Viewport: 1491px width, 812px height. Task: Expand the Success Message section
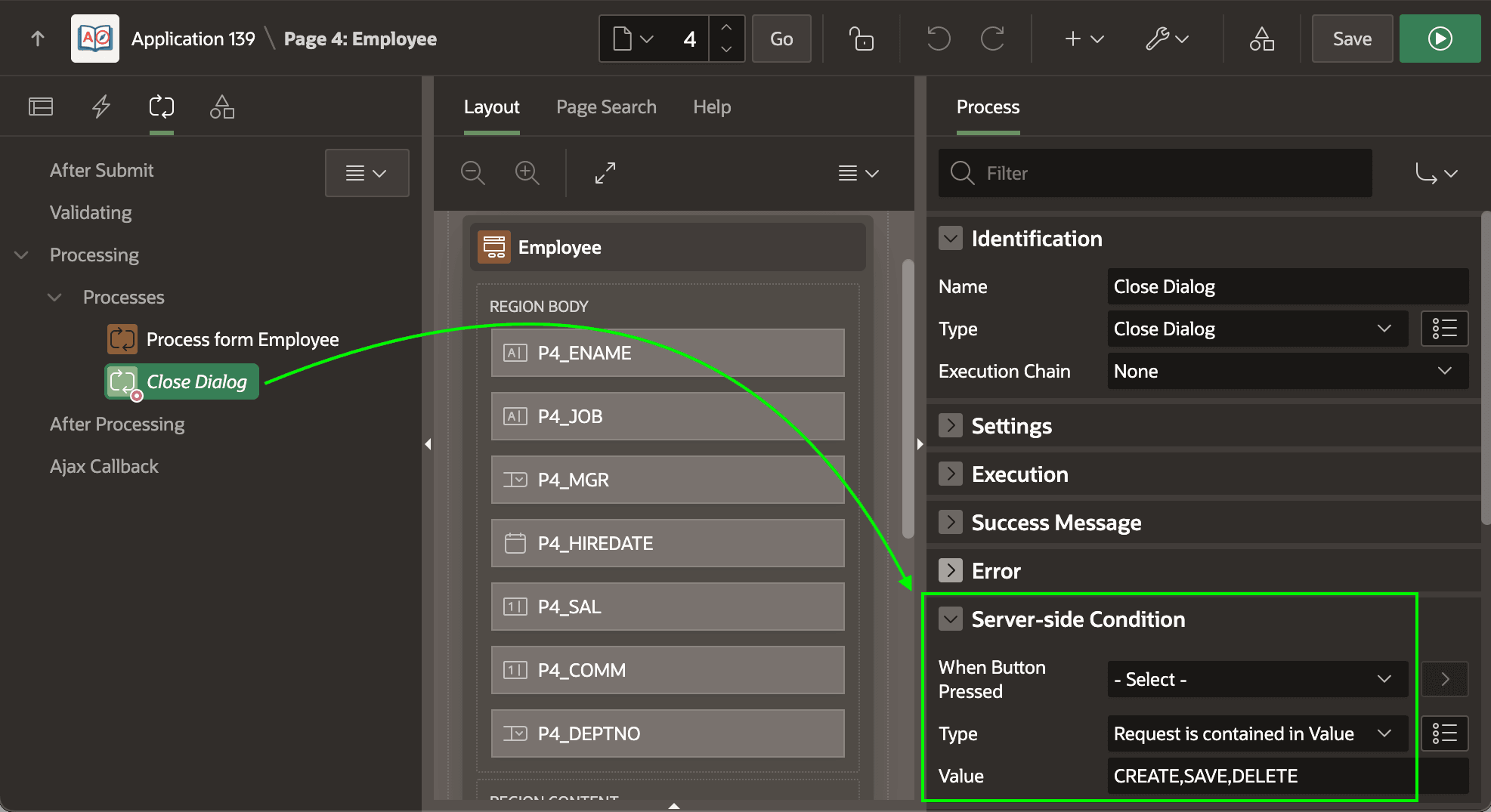coord(951,522)
